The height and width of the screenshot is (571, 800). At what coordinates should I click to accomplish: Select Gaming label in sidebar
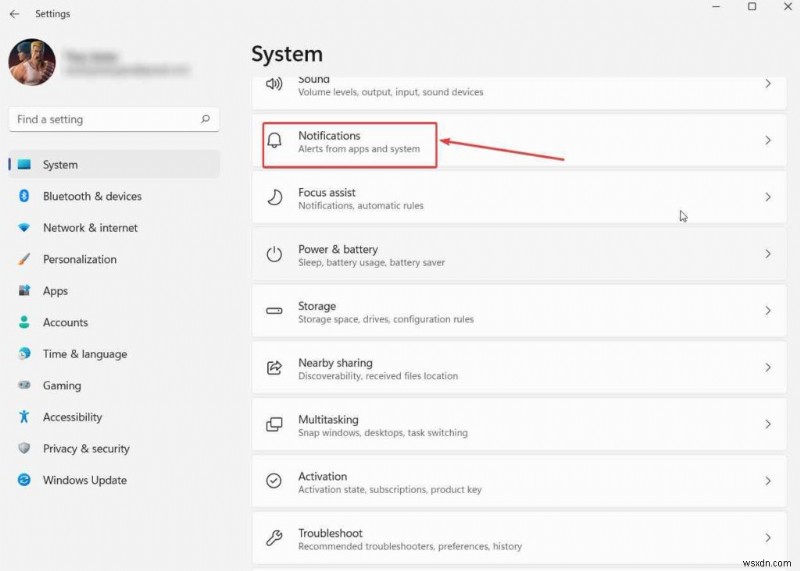[62, 386]
